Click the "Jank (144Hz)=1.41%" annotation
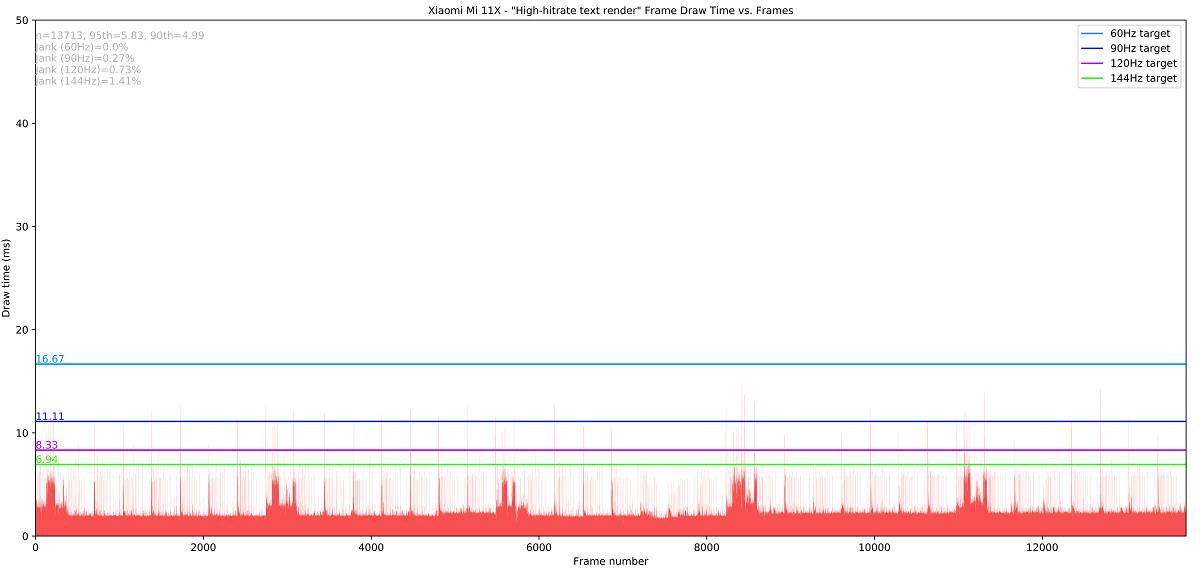Screen dimensions: 1200x575 pos(88,81)
